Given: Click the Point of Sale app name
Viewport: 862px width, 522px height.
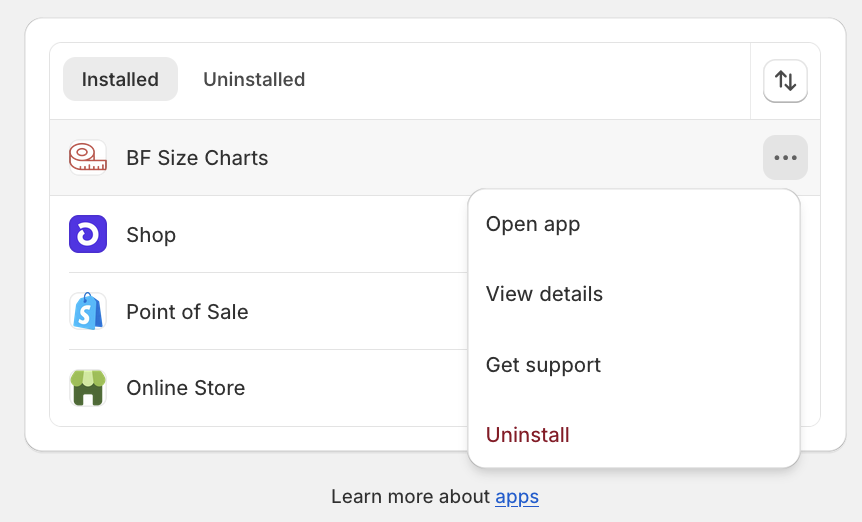Looking at the screenshot, I should coord(187,312).
